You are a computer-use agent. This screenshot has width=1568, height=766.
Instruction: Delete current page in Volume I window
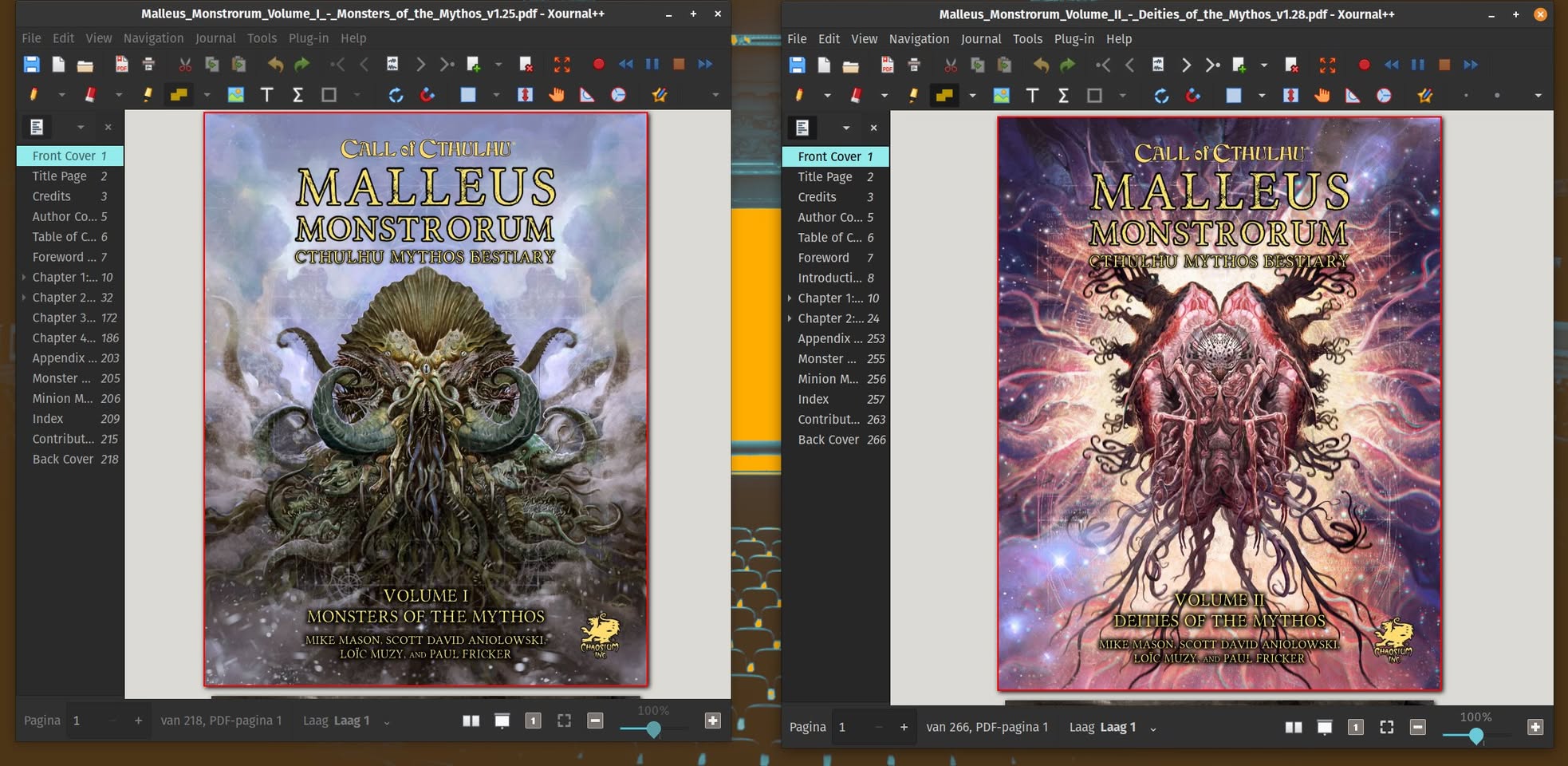click(x=526, y=65)
